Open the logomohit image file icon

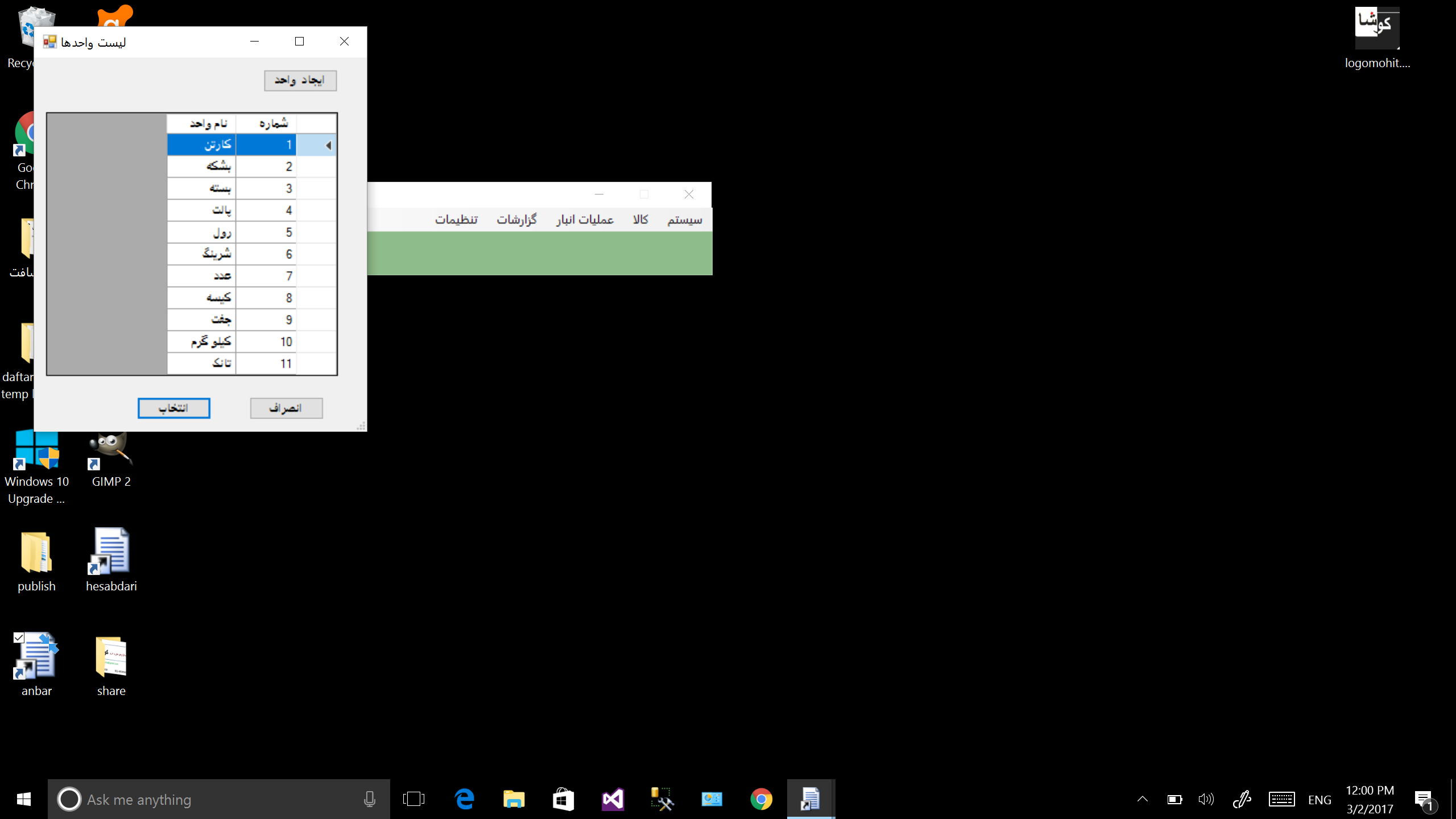point(1377,28)
